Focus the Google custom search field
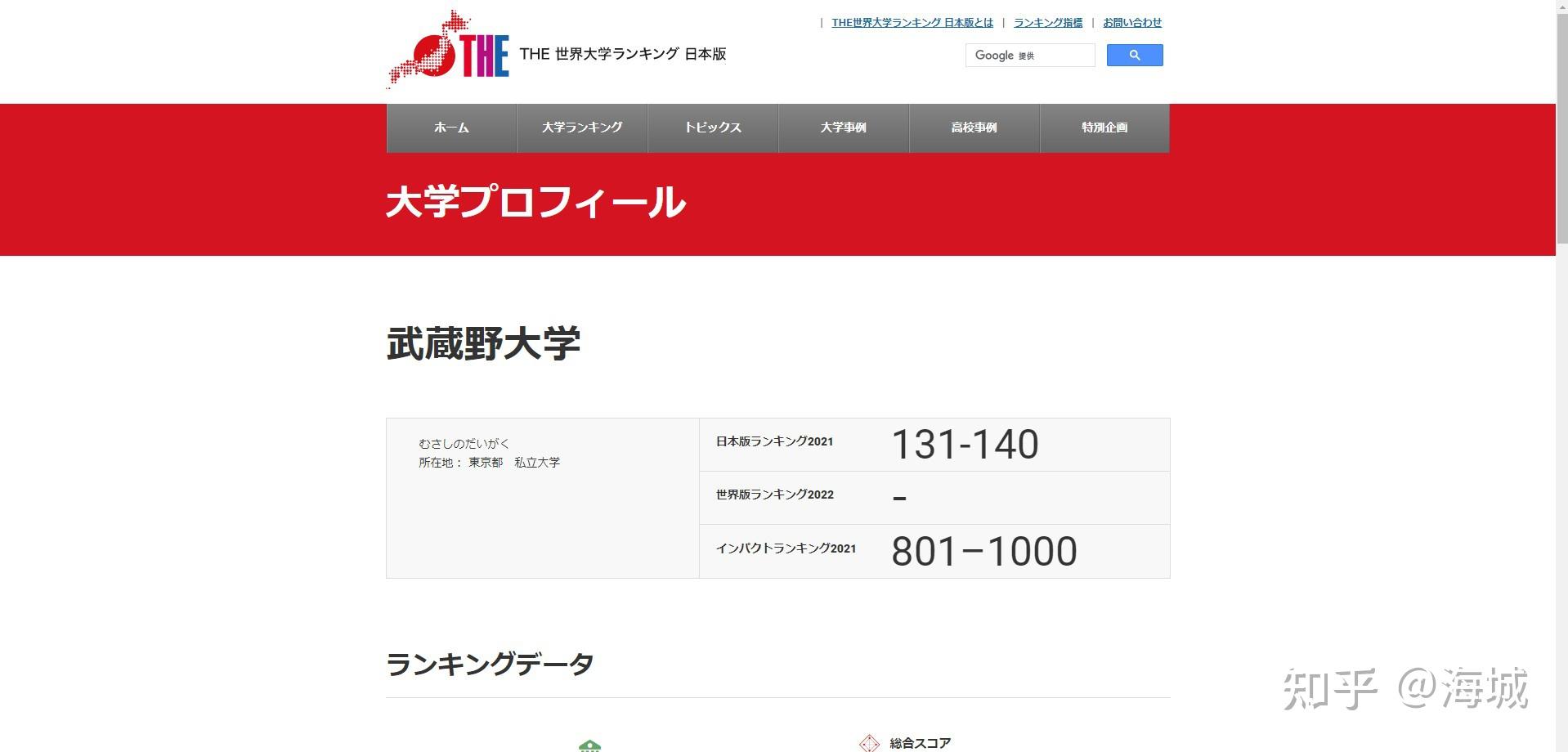 [1030, 55]
